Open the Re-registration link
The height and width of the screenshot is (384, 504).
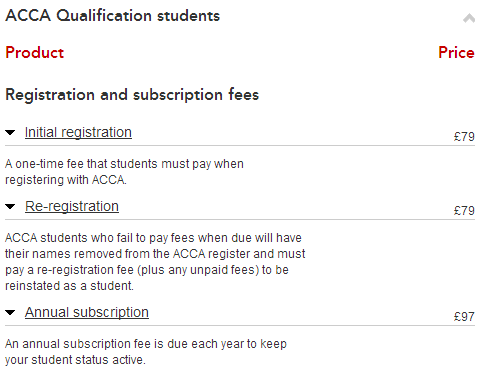(x=72, y=206)
